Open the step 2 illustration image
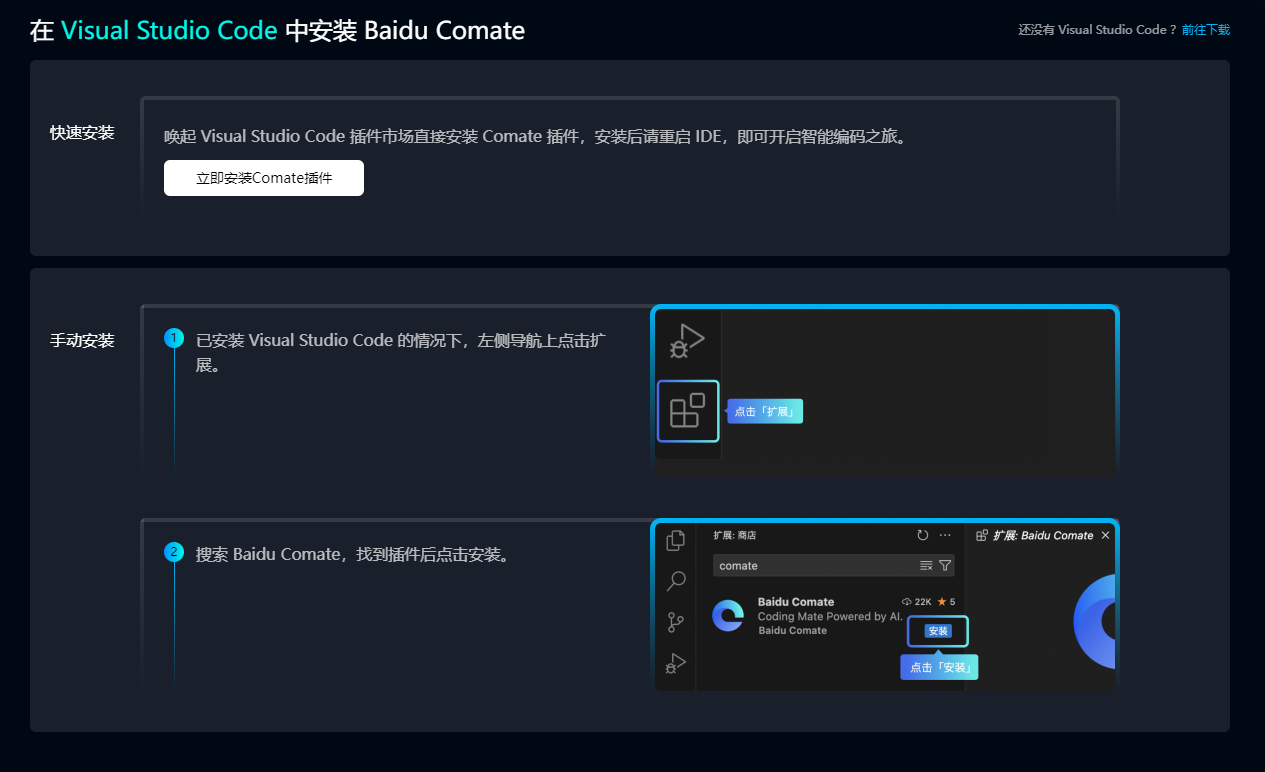The image size is (1265, 772). pyautogui.click(x=885, y=605)
